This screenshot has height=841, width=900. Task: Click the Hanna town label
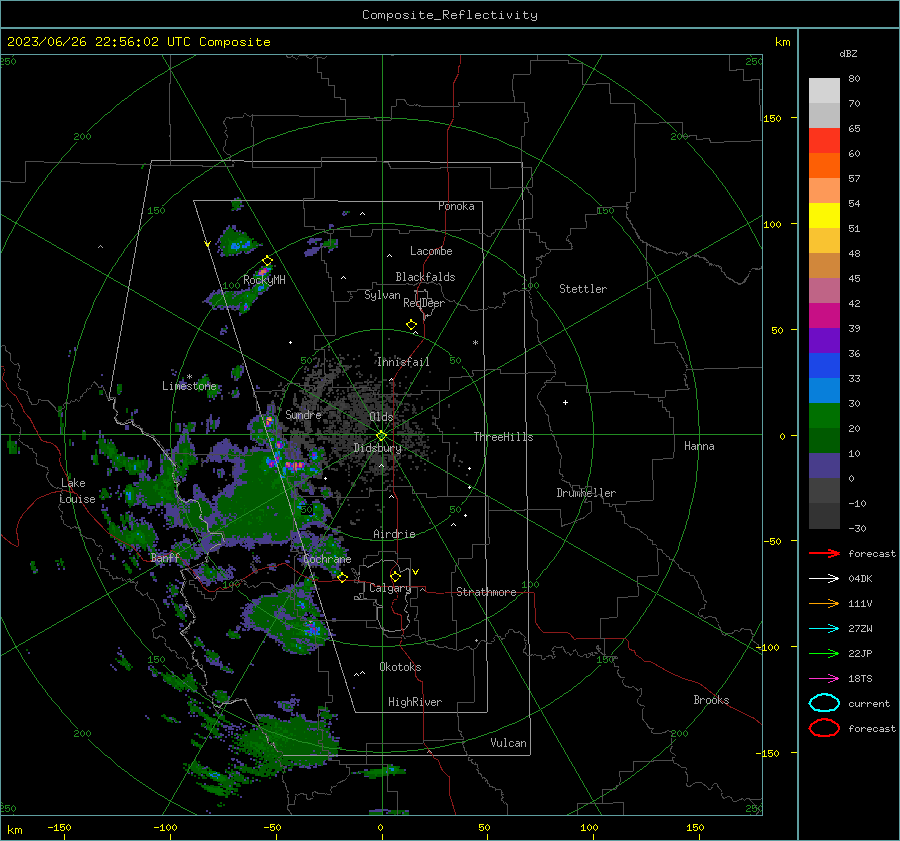[x=699, y=446]
